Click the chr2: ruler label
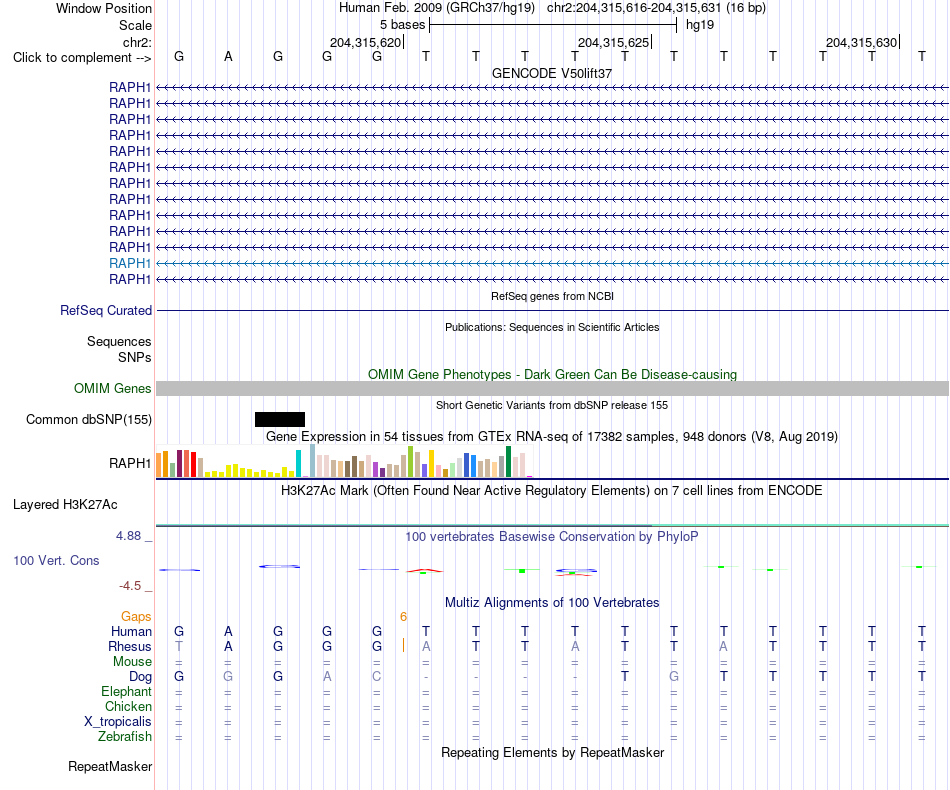The image size is (950, 790). pyautogui.click(x=137, y=42)
